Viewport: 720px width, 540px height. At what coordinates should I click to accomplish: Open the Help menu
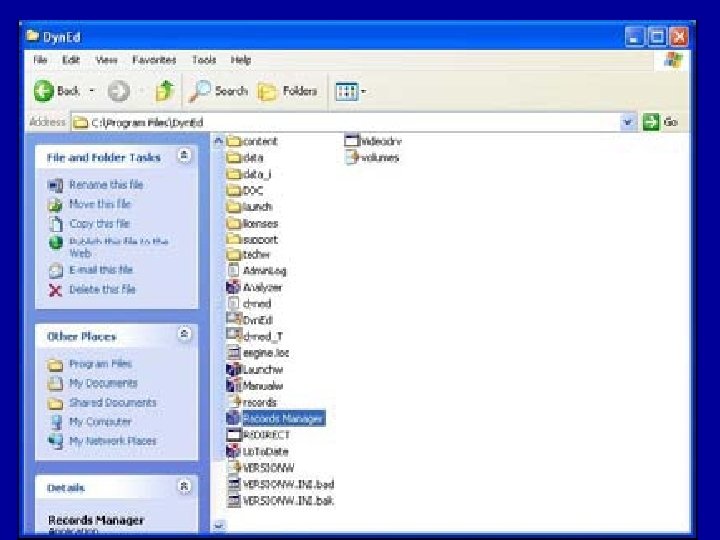241,60
